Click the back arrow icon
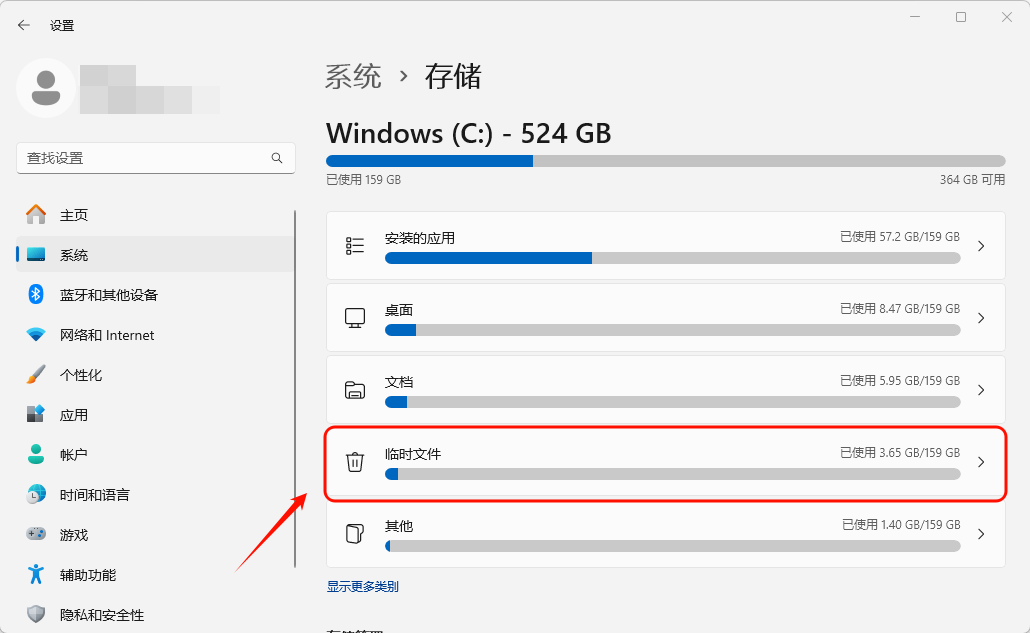The image size is (1030, 633). 24,26
